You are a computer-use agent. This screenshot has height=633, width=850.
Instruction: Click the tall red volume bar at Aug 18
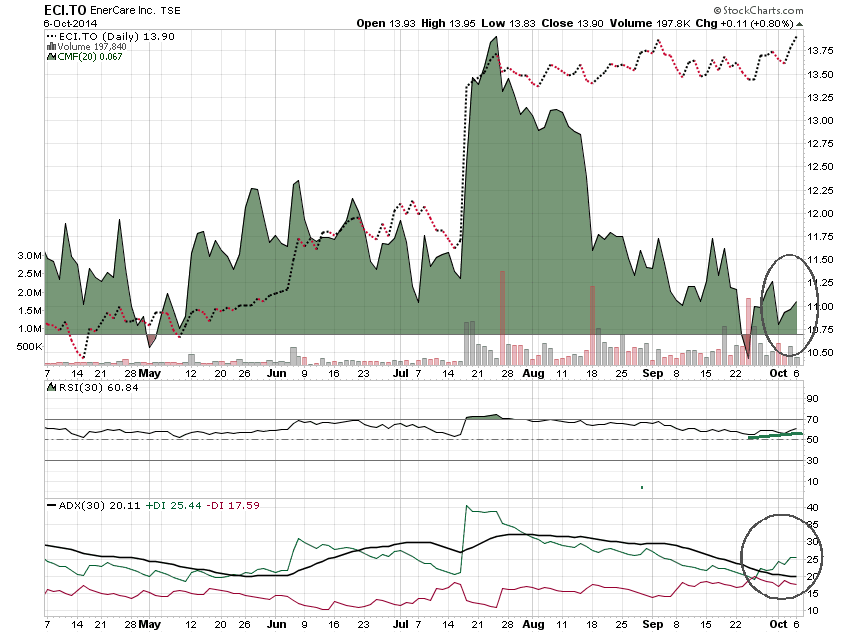point(593,325)
